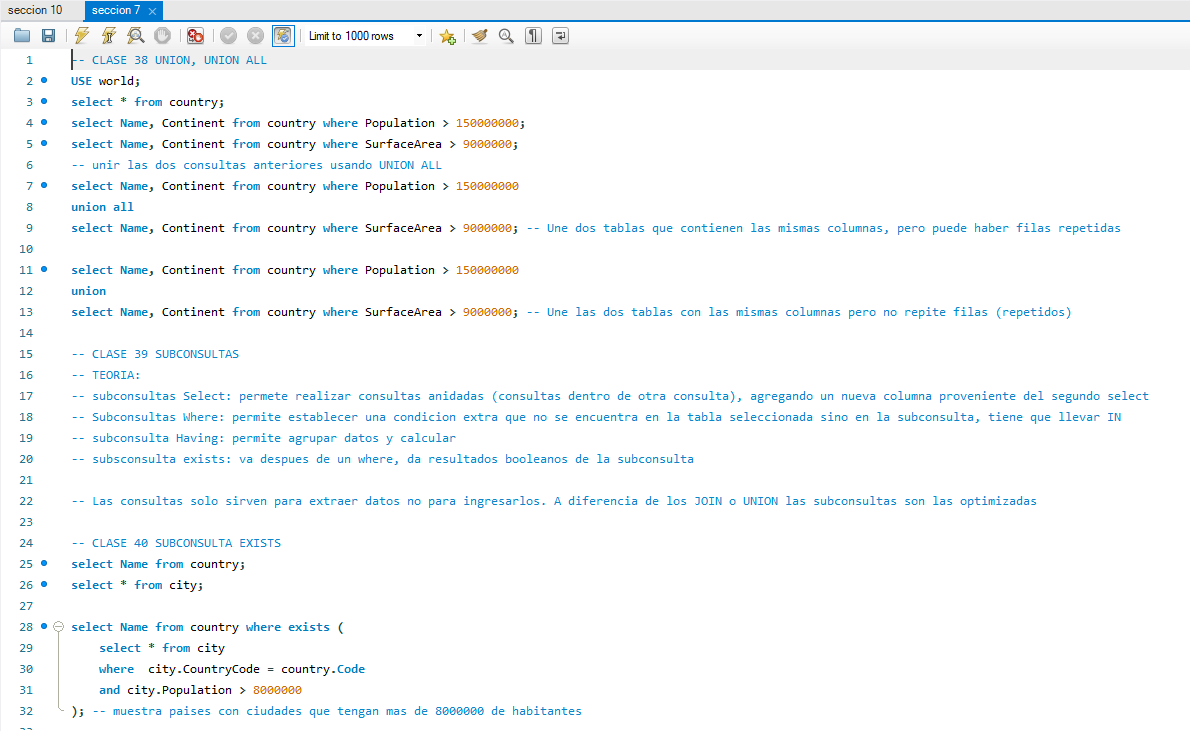This screenshot has height=731, width=1190.
Task: Click 'select * from city;' line
Action: [137, 585]
